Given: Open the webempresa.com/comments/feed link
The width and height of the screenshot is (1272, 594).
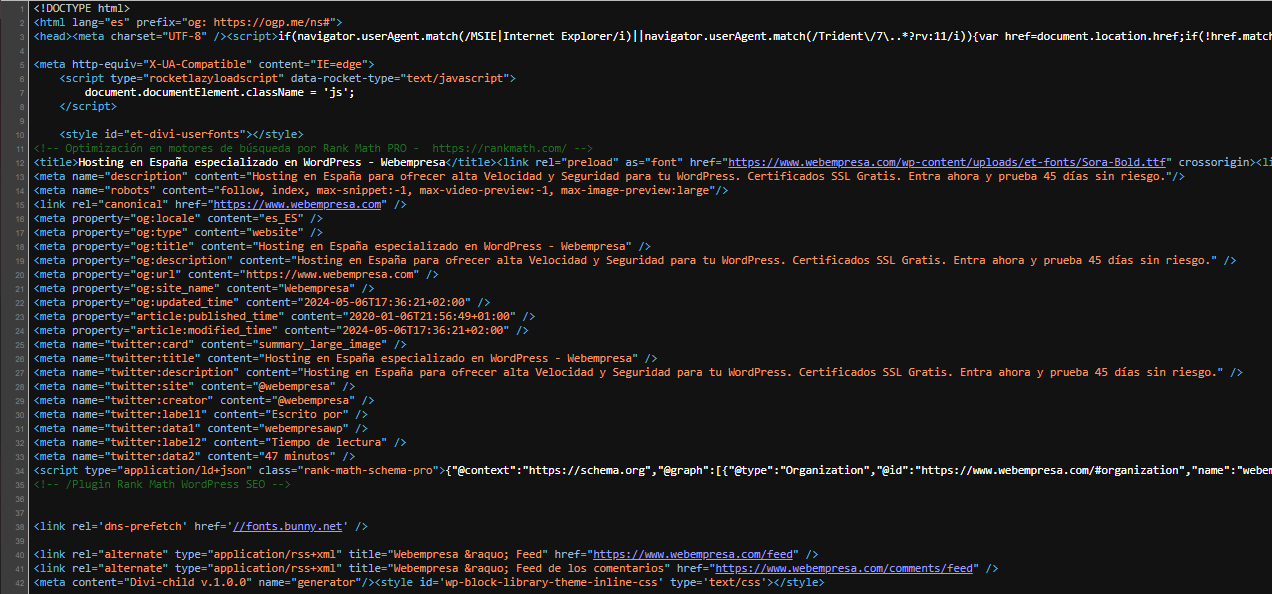Looking at the screenshot, I should pos(843,568).
